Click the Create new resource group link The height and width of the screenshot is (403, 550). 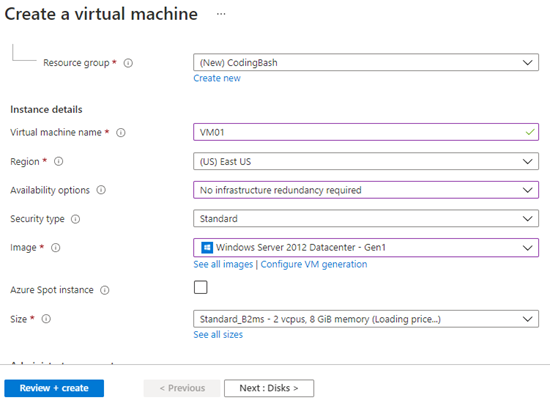coord(217,78)
